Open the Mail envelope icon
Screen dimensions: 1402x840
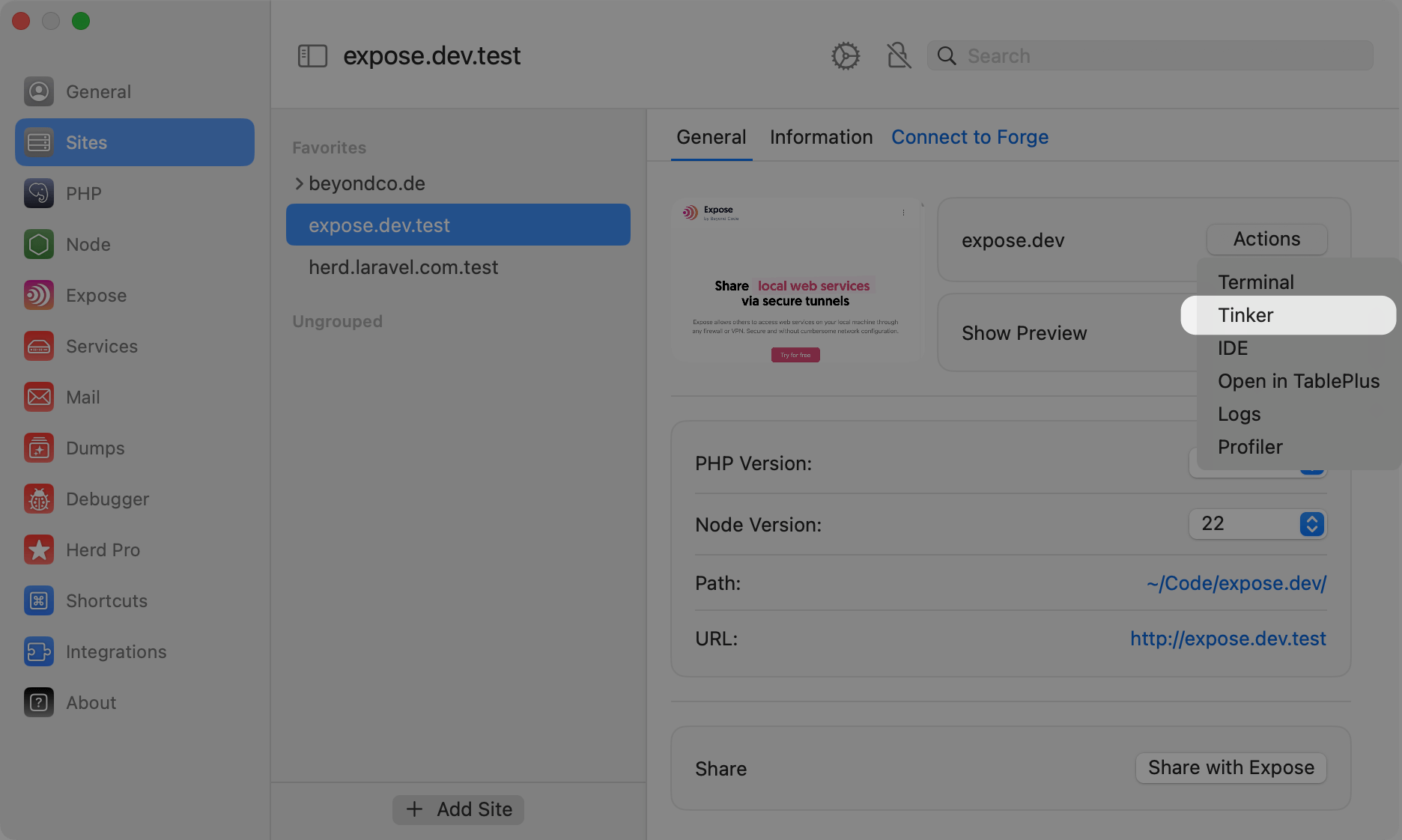(x=39, y=397)
